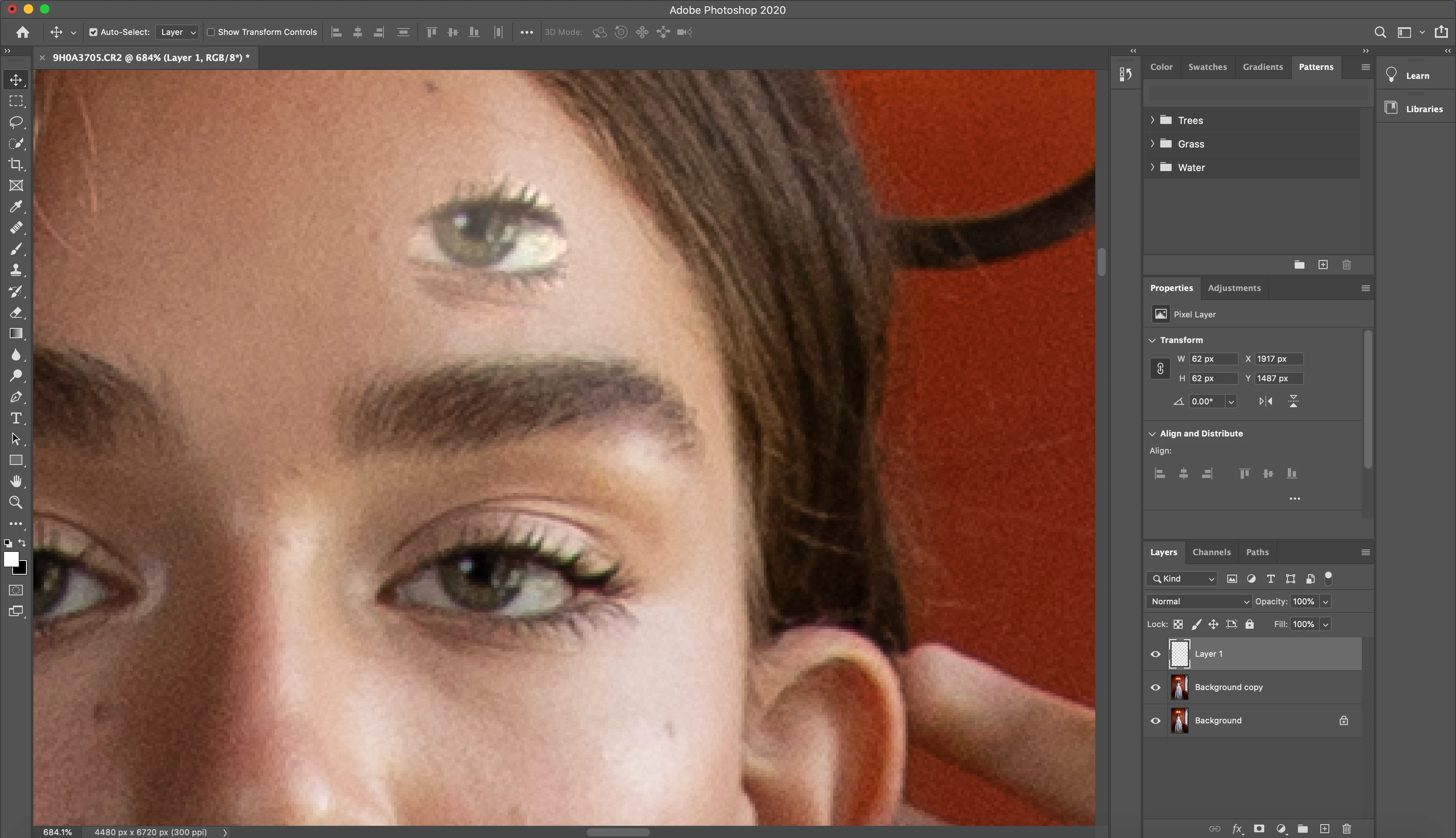The height and width of the screenshot is (838, 1456).
Task: Delete layer using the Layers trash icon
Action: click(x=1347, y=829)
